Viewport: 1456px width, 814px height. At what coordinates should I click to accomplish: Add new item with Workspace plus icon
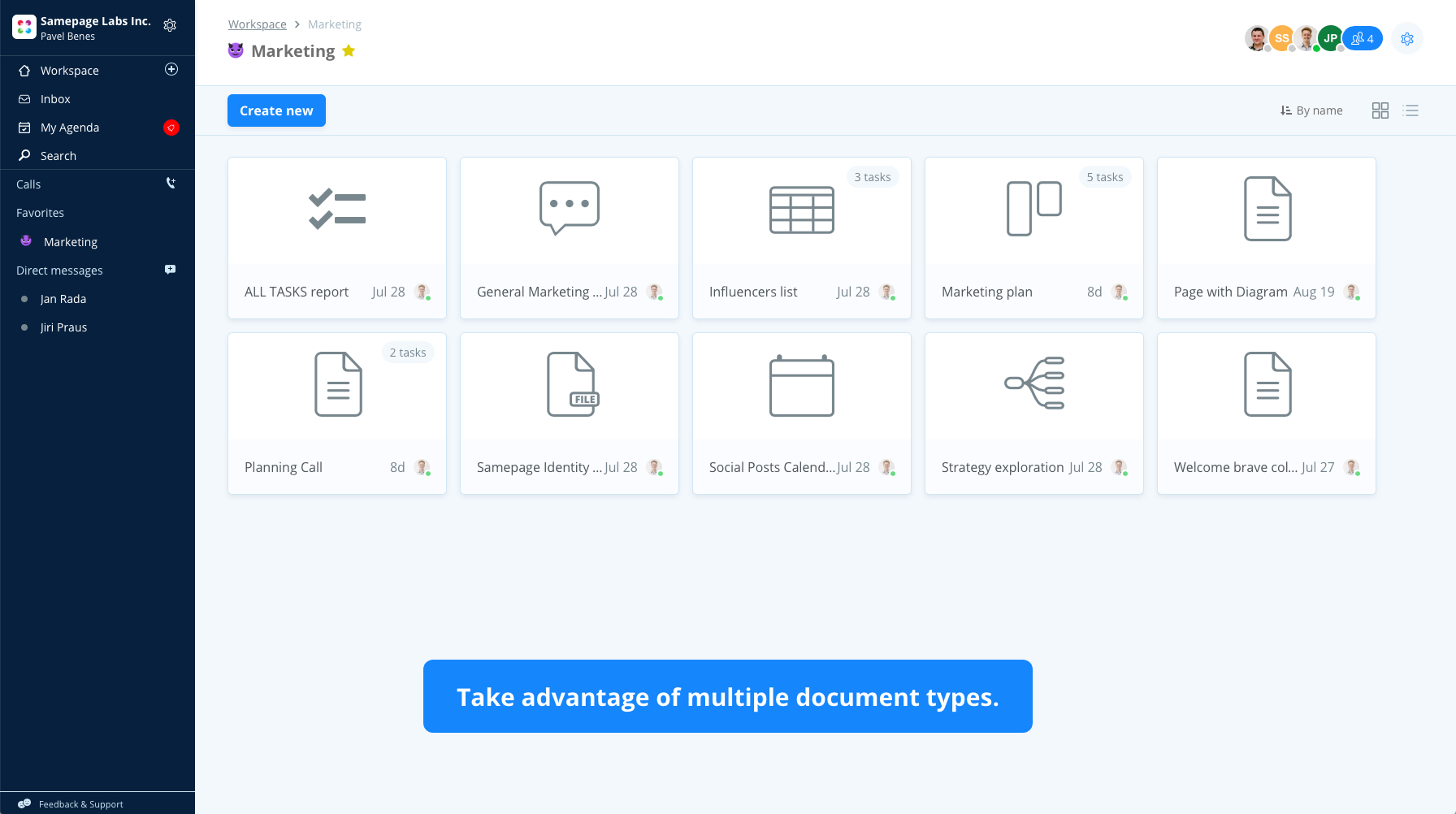(x=171, y=69)
